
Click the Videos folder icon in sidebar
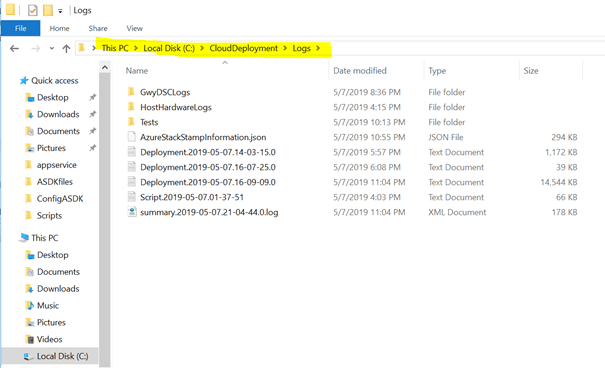pos(30,339)
